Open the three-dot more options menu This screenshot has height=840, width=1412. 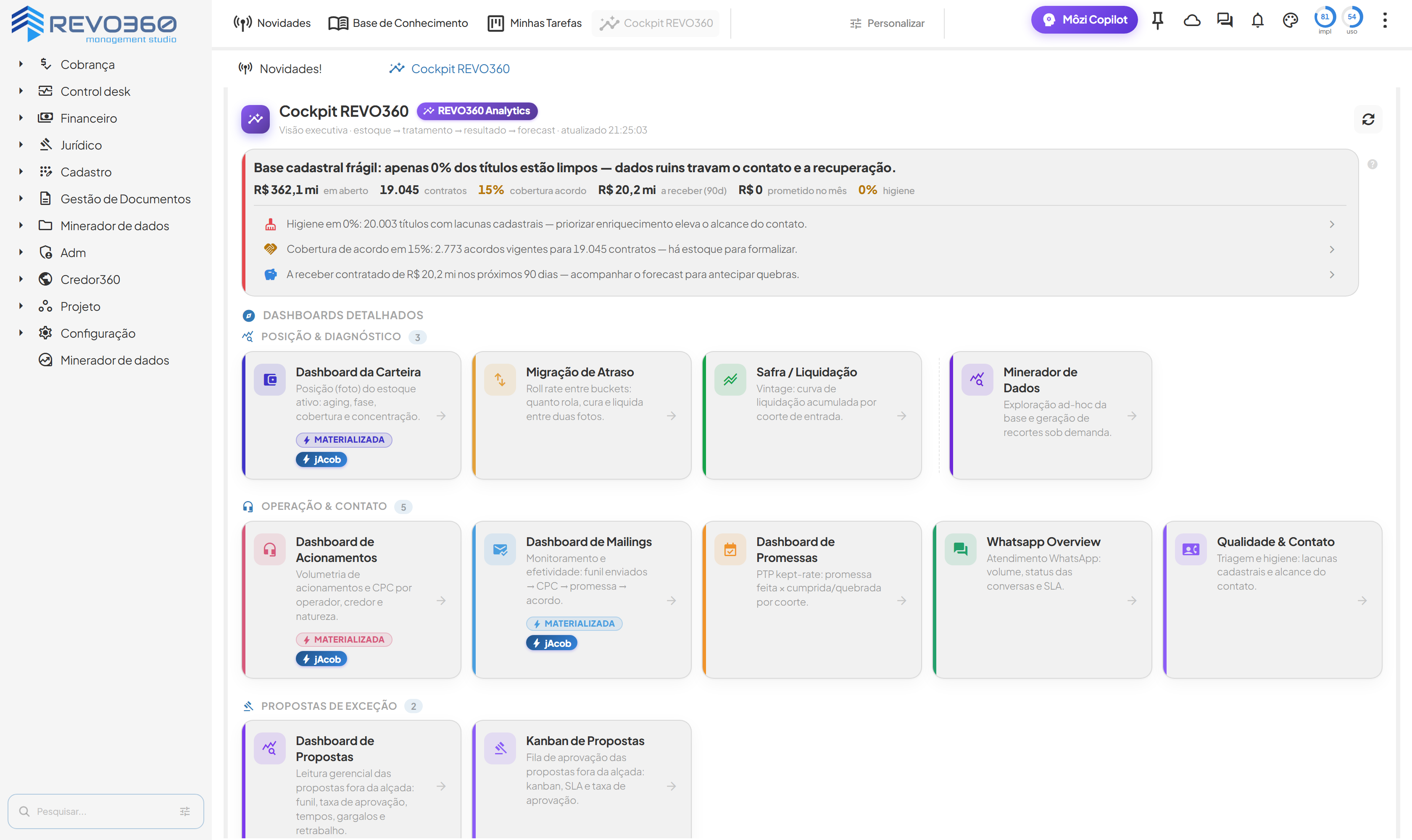tap(1385, 21)
